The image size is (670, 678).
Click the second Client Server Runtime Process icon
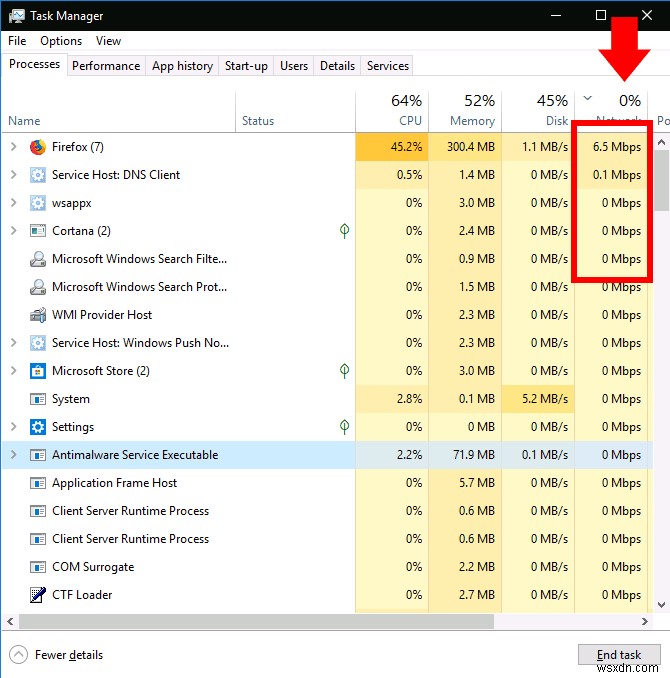[x=38, y=539]
